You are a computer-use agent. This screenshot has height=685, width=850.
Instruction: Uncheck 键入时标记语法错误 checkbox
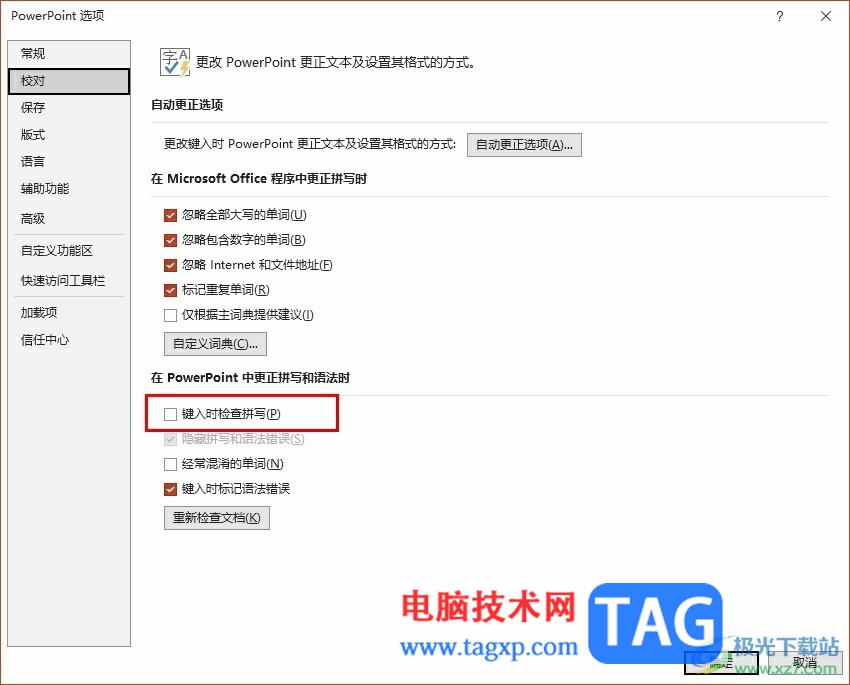170,489
